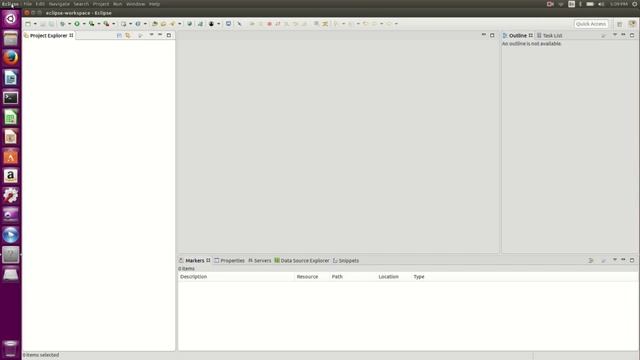Open the Outline view menu arrow
Image resolution: width=640 pixels, height=360 pixels.
click(615, 35)
